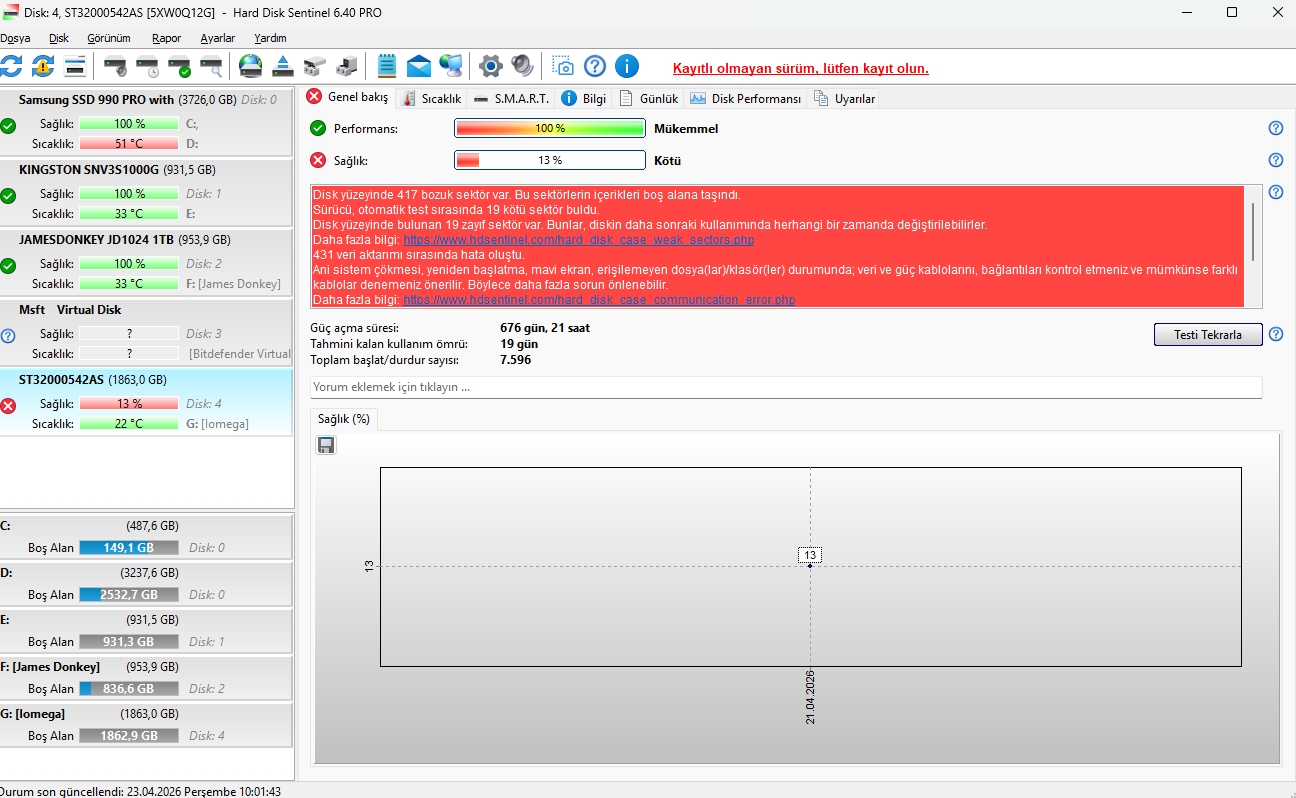Click the help icon next to Testi Tekrarla
The image size is (1296, 798).
click(x=1276, y=334)
